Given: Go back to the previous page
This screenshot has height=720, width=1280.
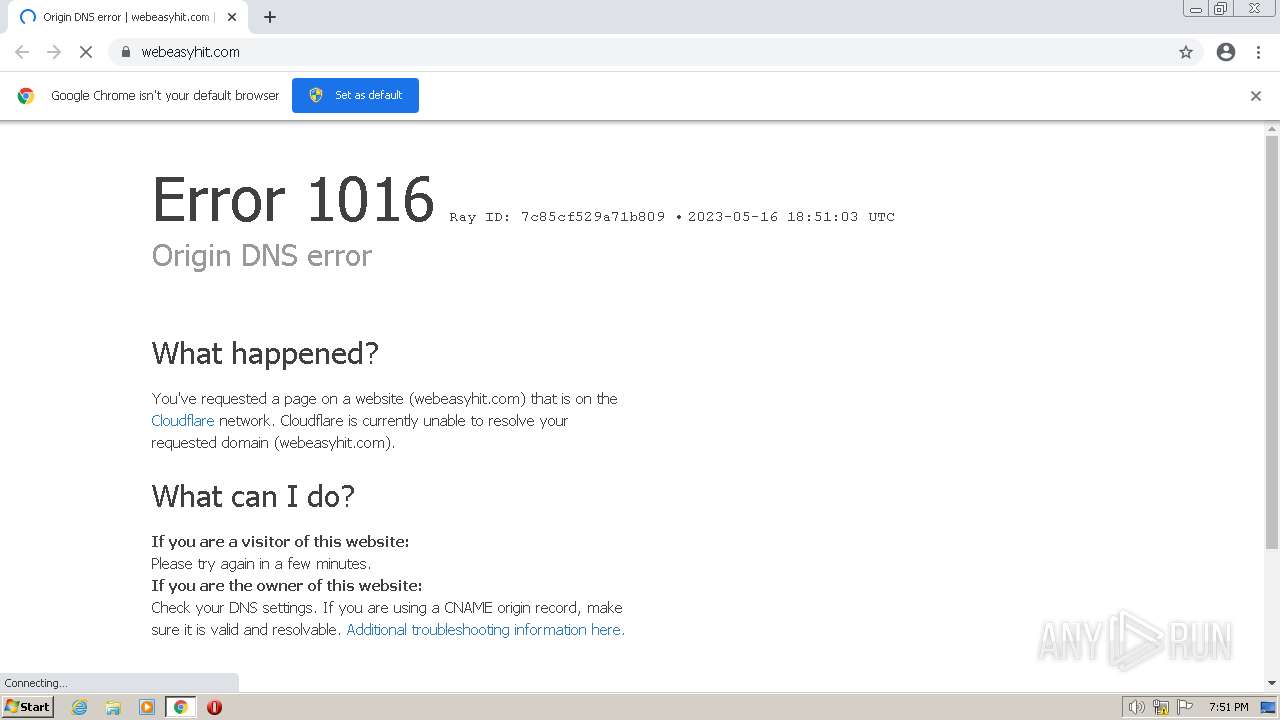Looking at the screenshot, I should [22, 52].
